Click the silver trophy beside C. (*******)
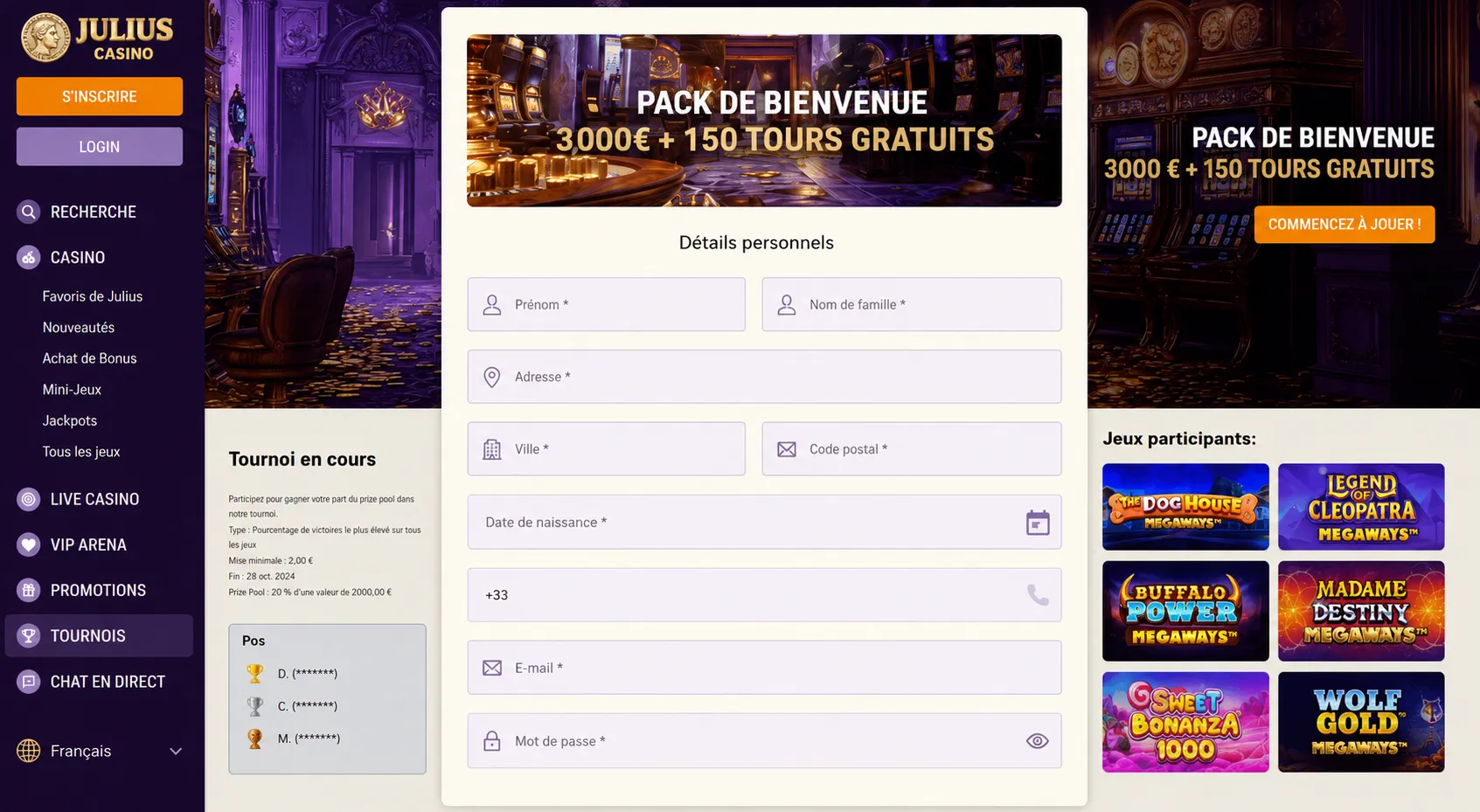 pos(255,705)
